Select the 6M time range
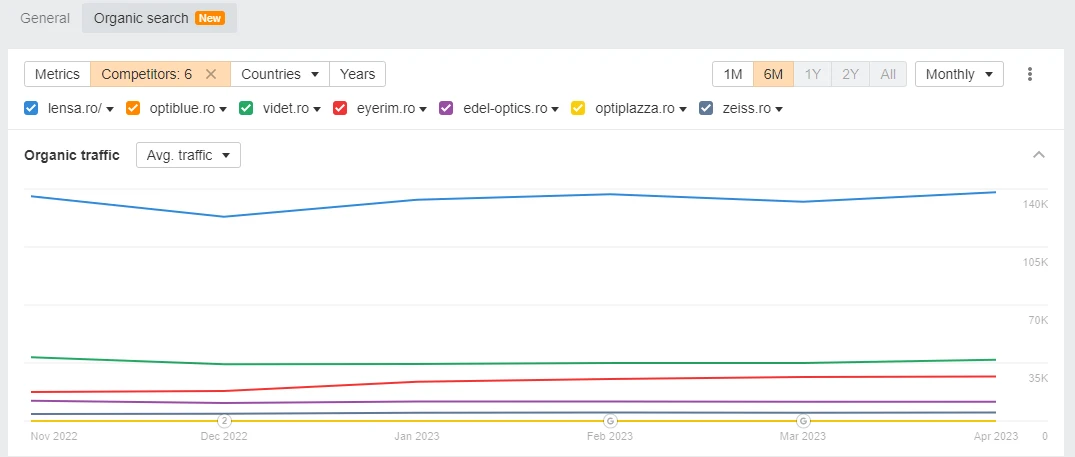The width and height of the screenshot is (1075, 457). click(773, 74)
